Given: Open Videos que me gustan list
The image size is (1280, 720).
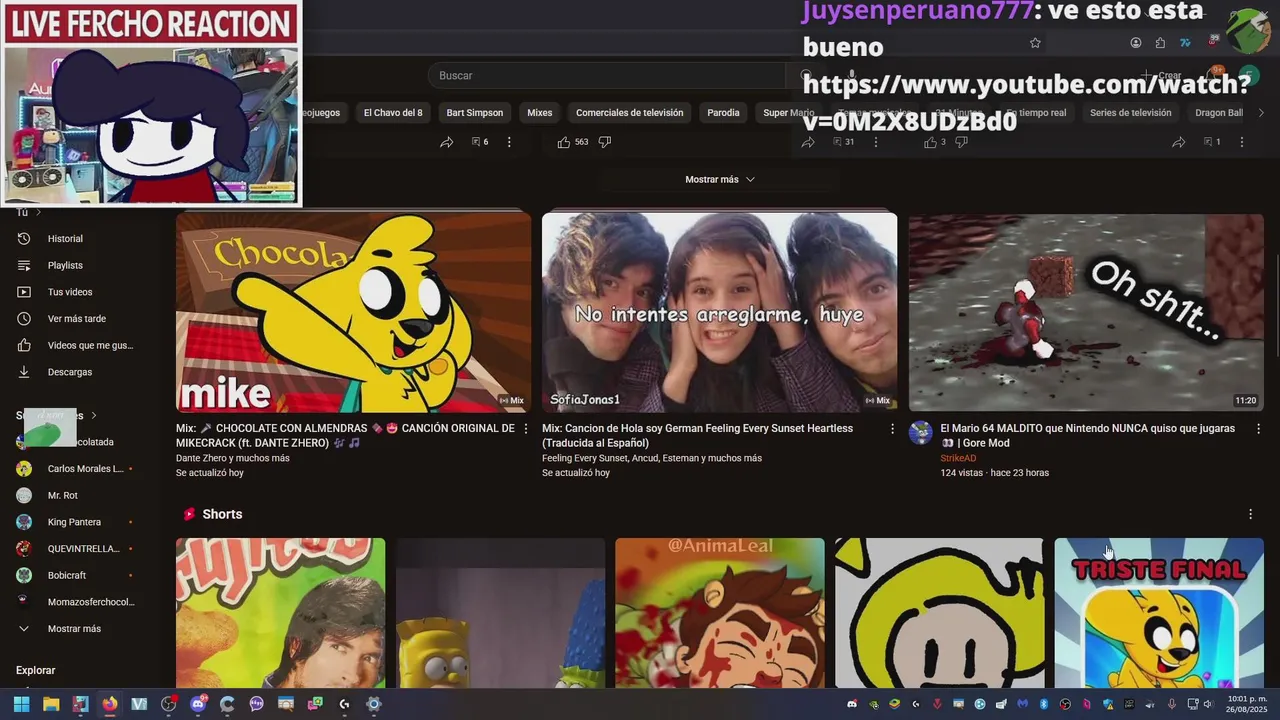Looking at the screenshot, I should point(90,345).
